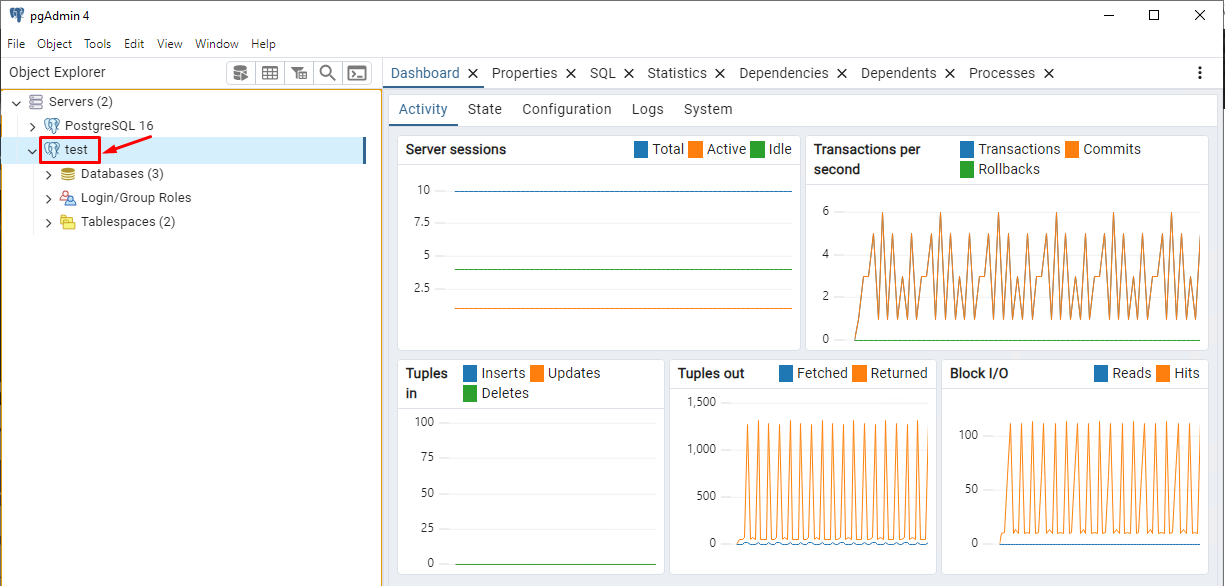
Task: Open the View menu
Action: 170,44
